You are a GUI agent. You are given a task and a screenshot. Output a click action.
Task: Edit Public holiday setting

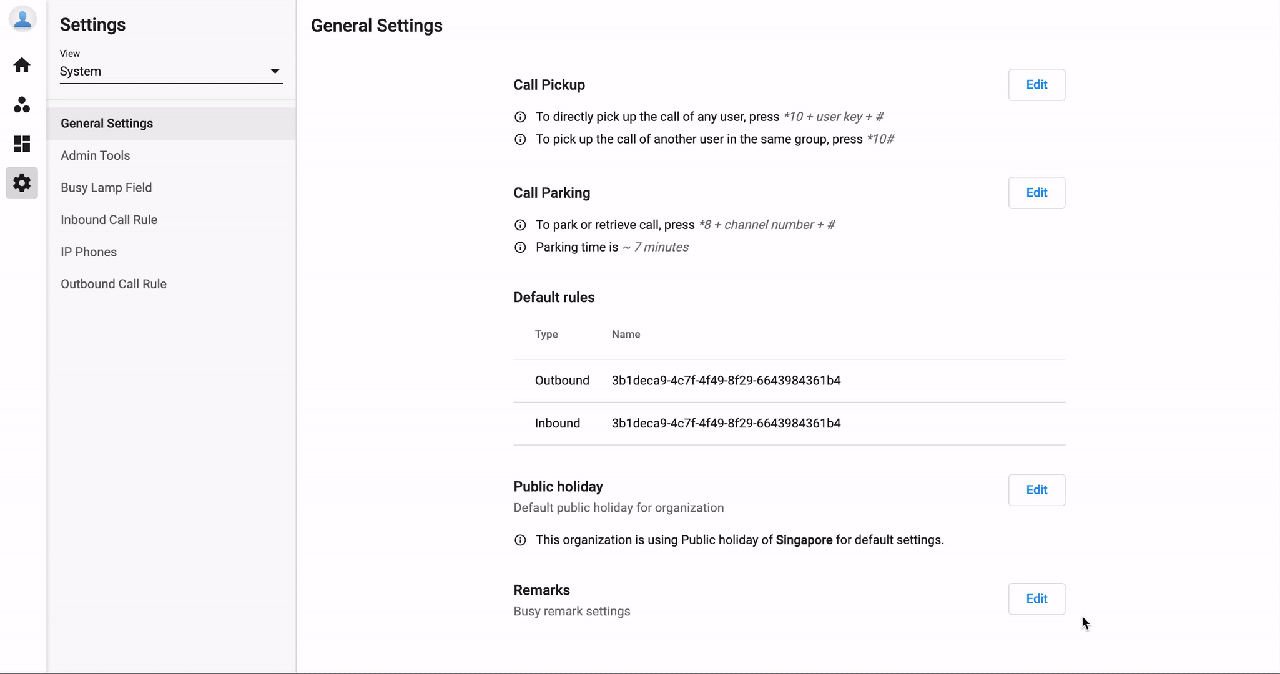1037,490
